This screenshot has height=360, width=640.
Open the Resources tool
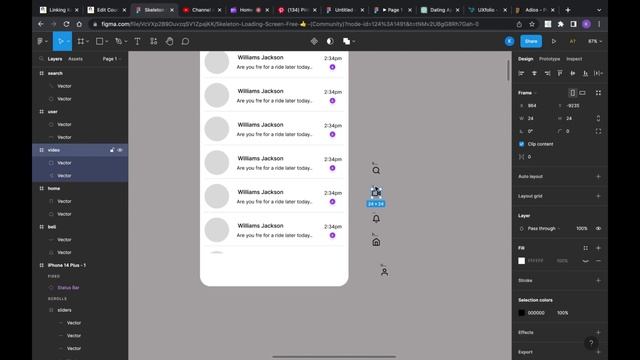(153, 41)
